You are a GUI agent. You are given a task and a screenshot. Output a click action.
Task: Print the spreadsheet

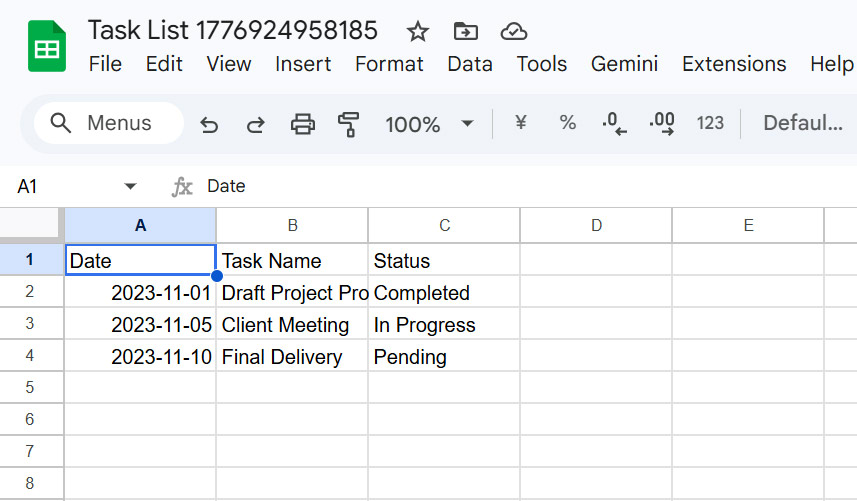click(x=302, y=124)
